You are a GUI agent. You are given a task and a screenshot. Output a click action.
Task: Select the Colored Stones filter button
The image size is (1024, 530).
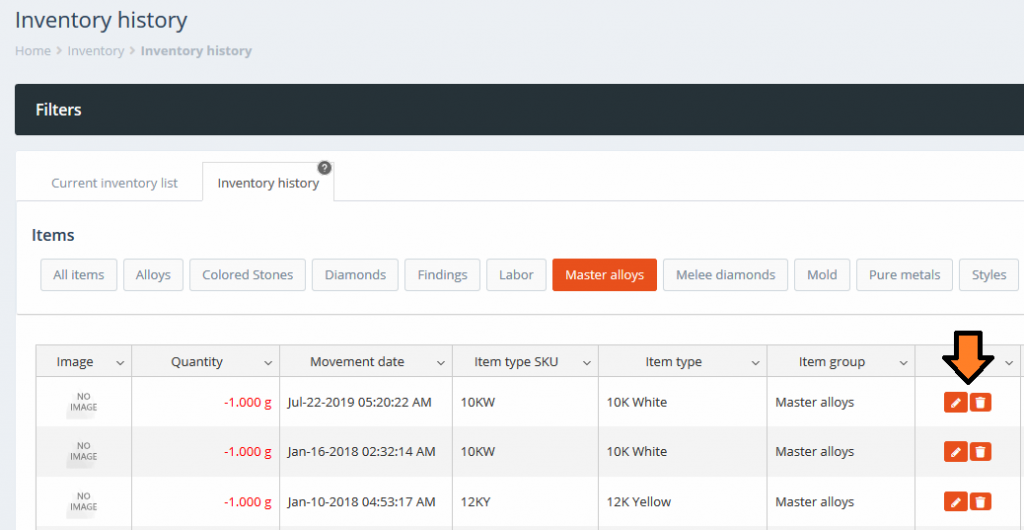click(x=247, y=275)
